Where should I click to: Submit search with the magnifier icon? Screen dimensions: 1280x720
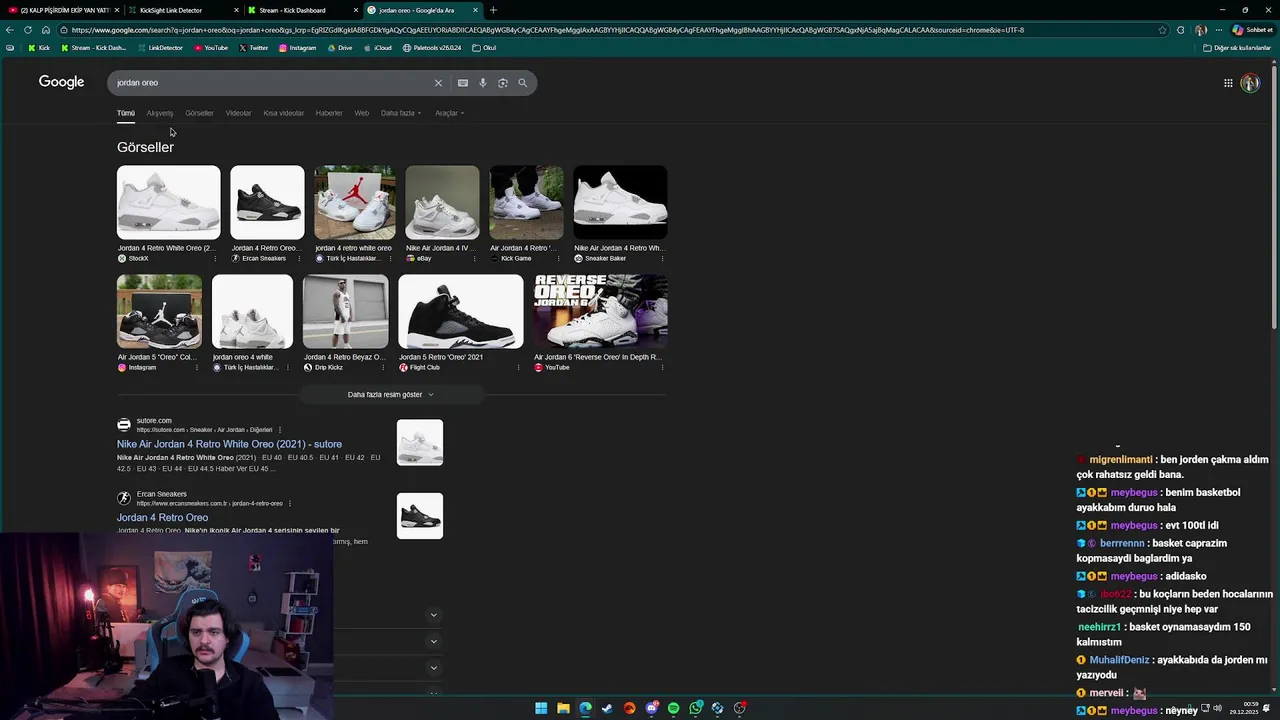[x=522, y=83]
